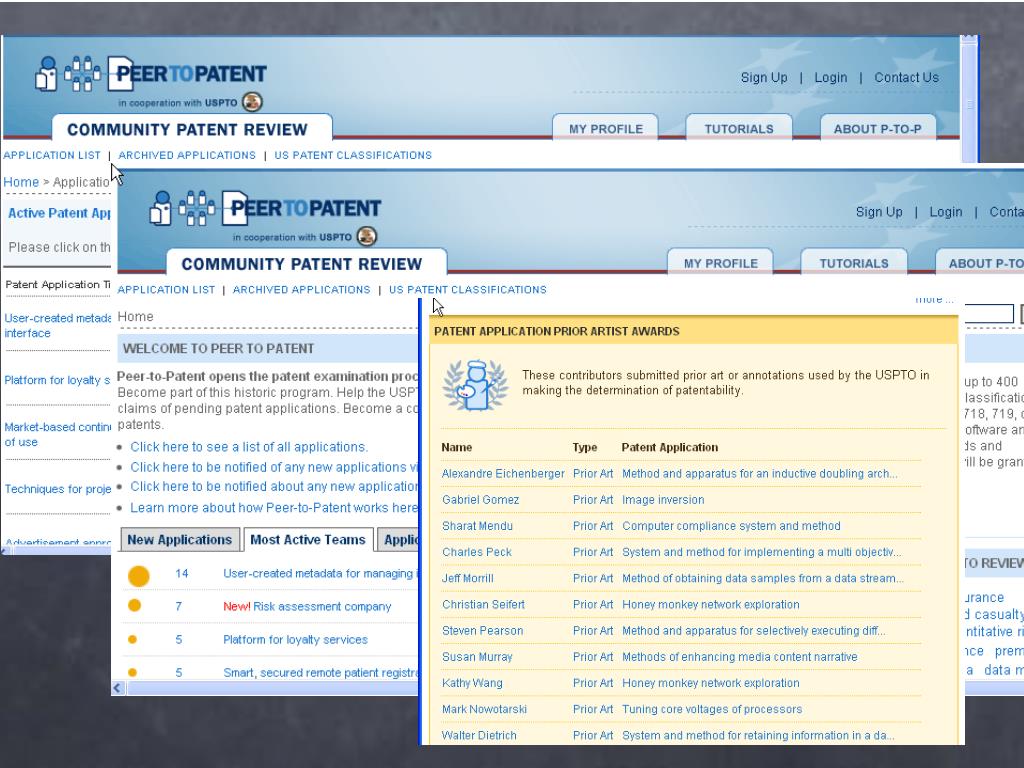Click Peer to Patent logo in middle window

click(x=265, y=208)
